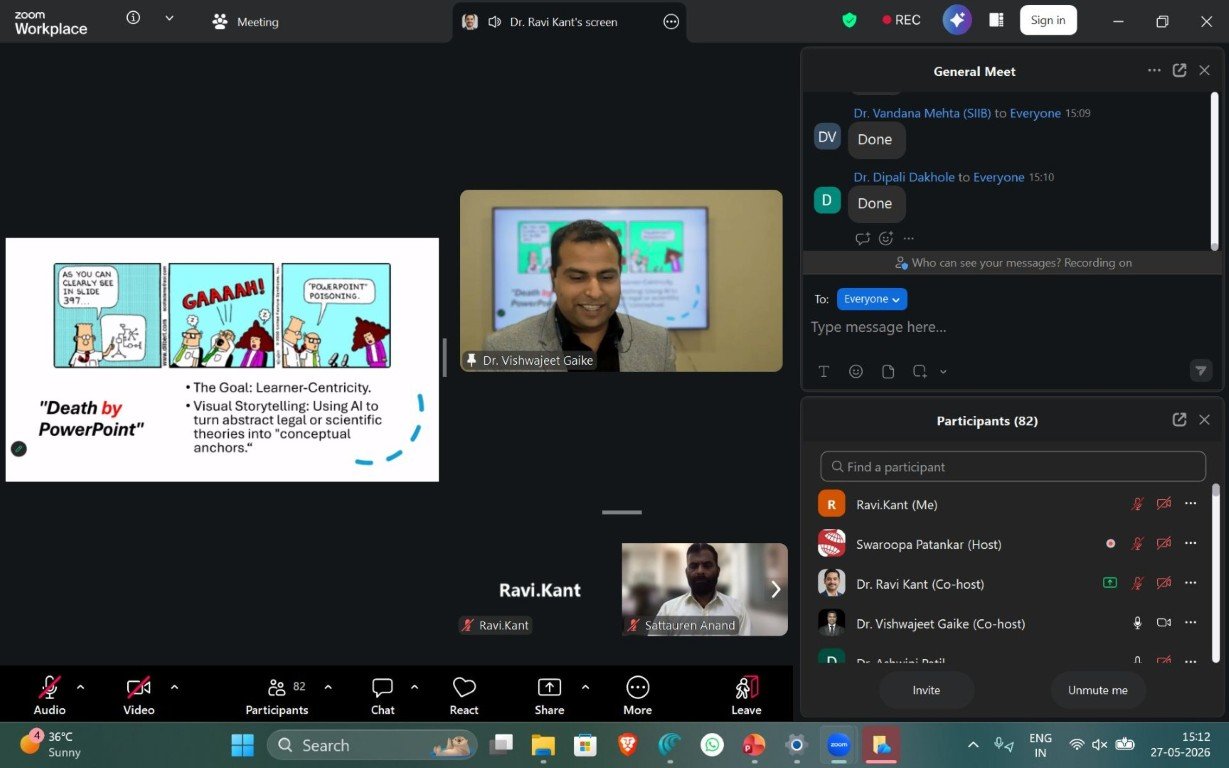Click the text formatting icon in chat
The width and height of the screenshot is (1229, 768).
pos(824,371)
